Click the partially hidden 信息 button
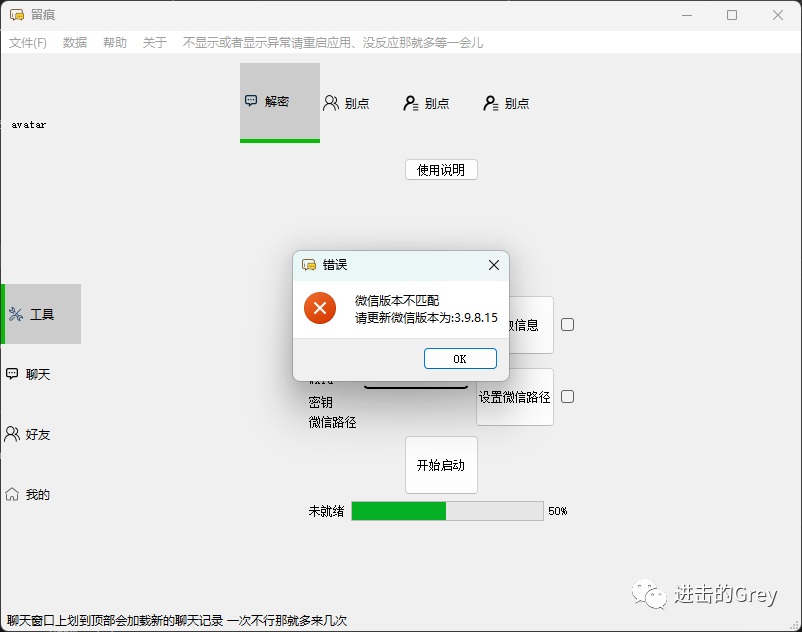The height and width of the screenshot is (632, 802). coord(531,324)
